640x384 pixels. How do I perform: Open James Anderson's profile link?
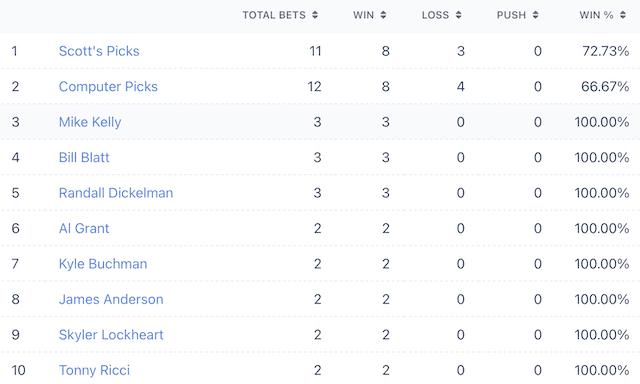[x=111, y=300]
